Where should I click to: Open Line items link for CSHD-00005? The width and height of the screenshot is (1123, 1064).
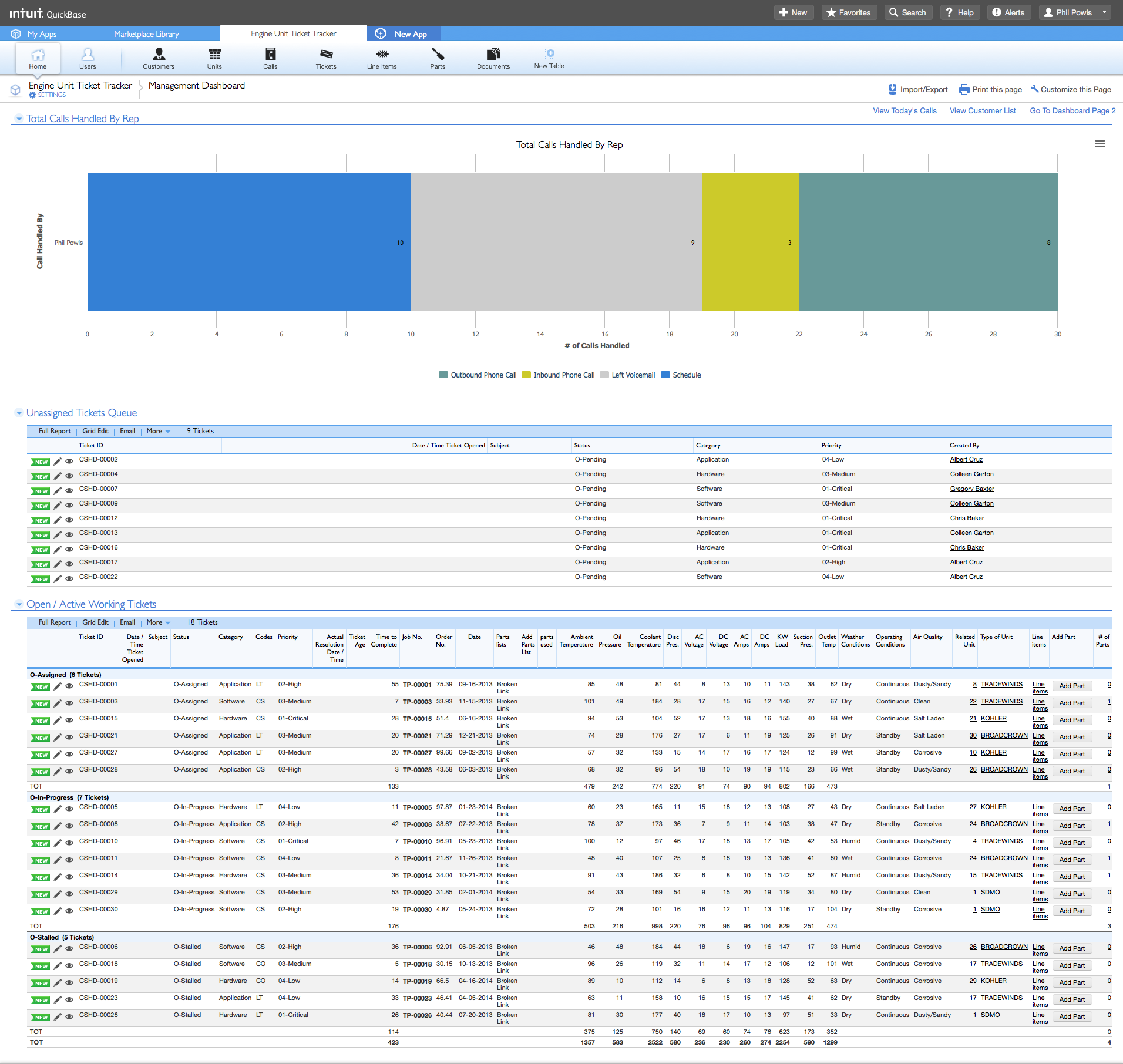pyautogui.click(x=1040, y=810)
